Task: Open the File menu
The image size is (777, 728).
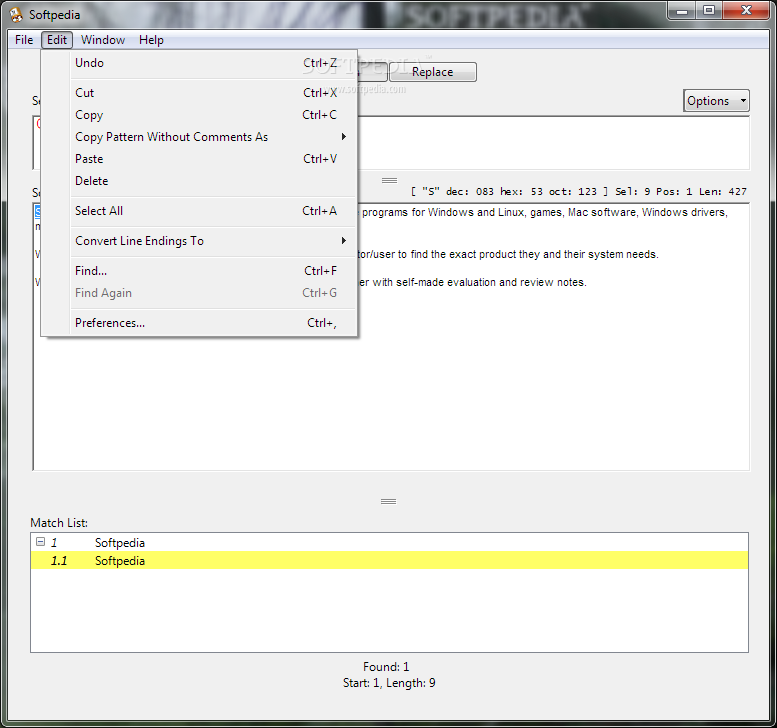Action: coord(24,40)
